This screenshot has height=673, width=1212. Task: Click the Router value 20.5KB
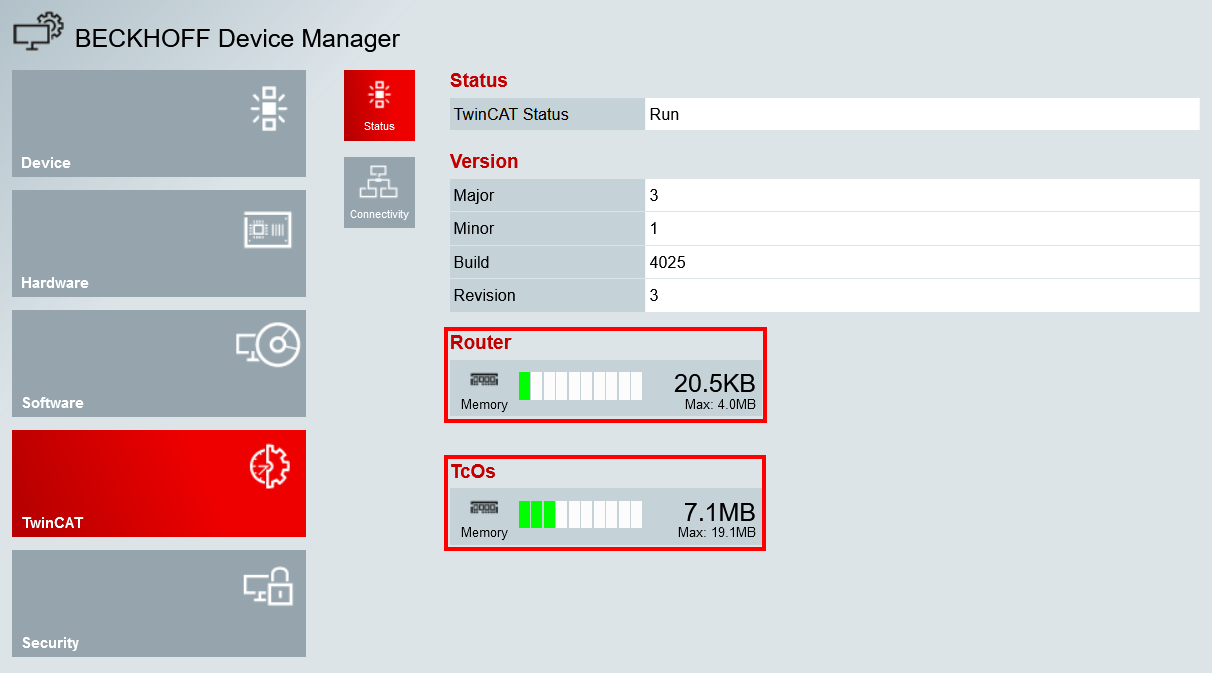coord(715,383)
